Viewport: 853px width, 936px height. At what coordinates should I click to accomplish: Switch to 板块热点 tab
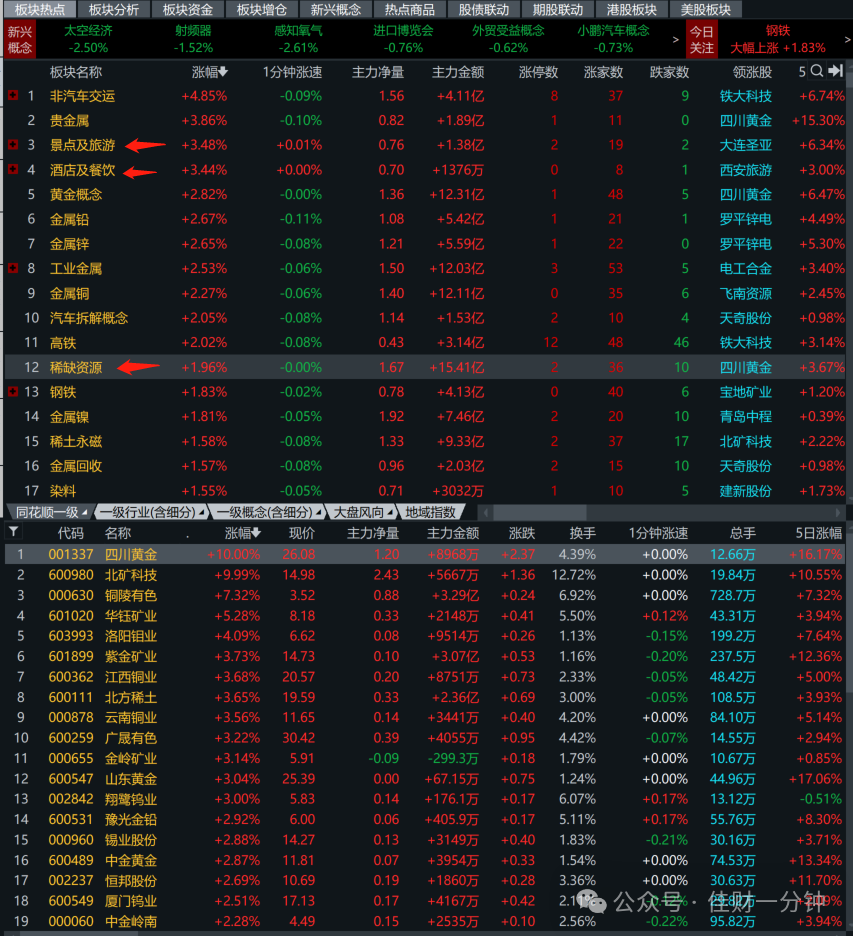[40, 10]
